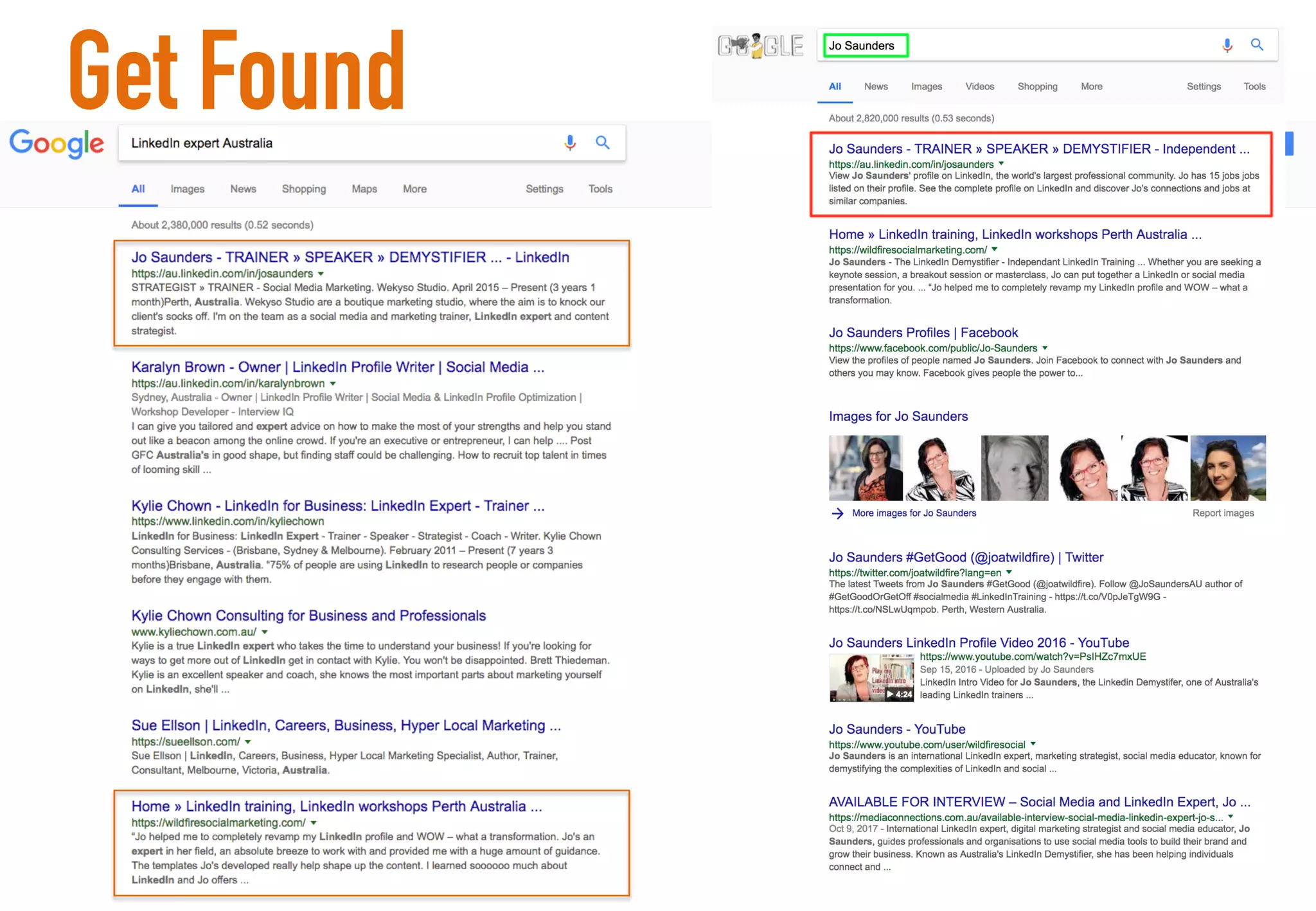
Task: Open dropdown arrow next to au.linkedin.com/in/karalynbrown
Action: 333,384
